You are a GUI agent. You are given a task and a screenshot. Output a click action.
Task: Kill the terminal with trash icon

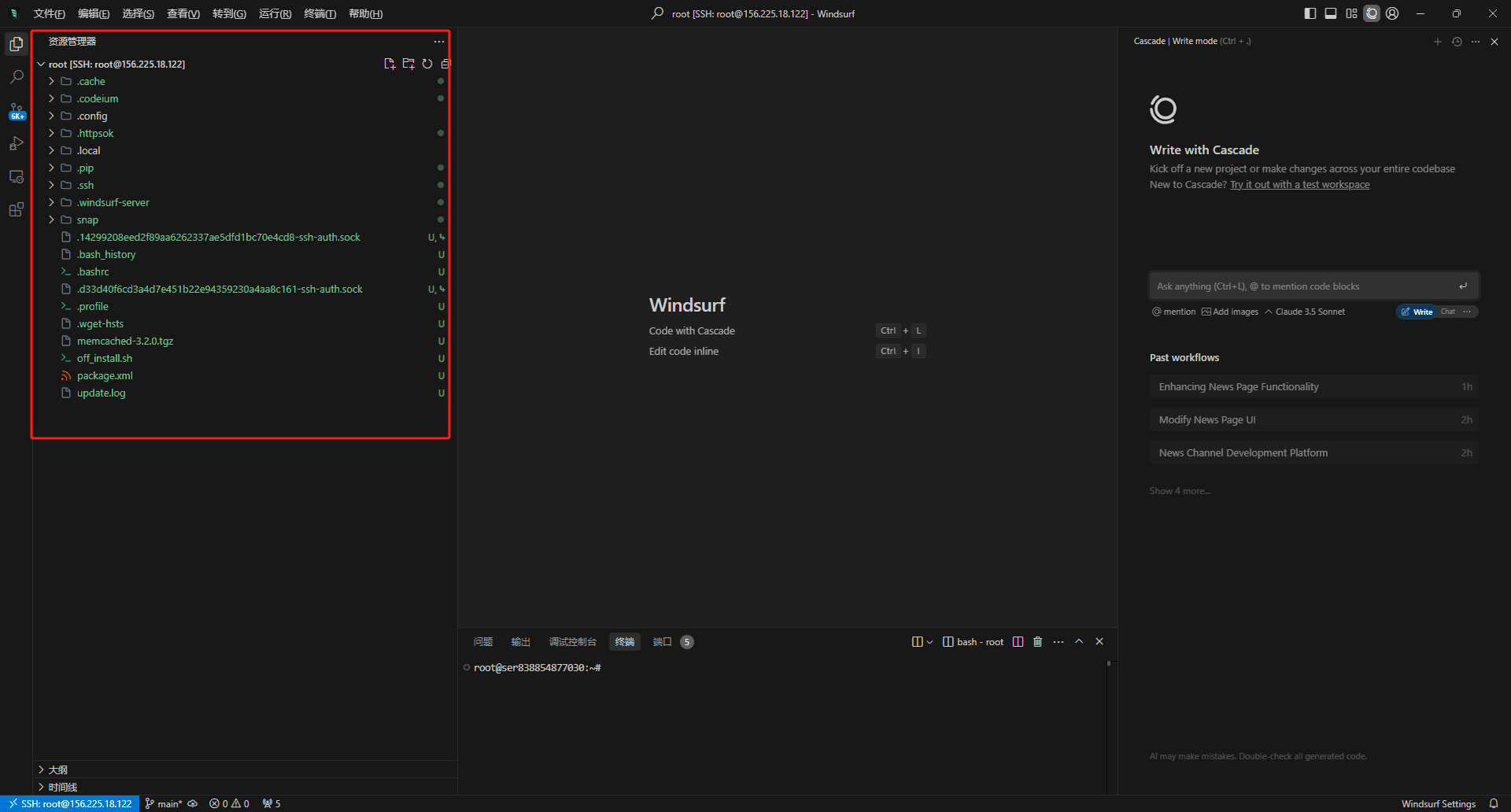(1037, 642)
